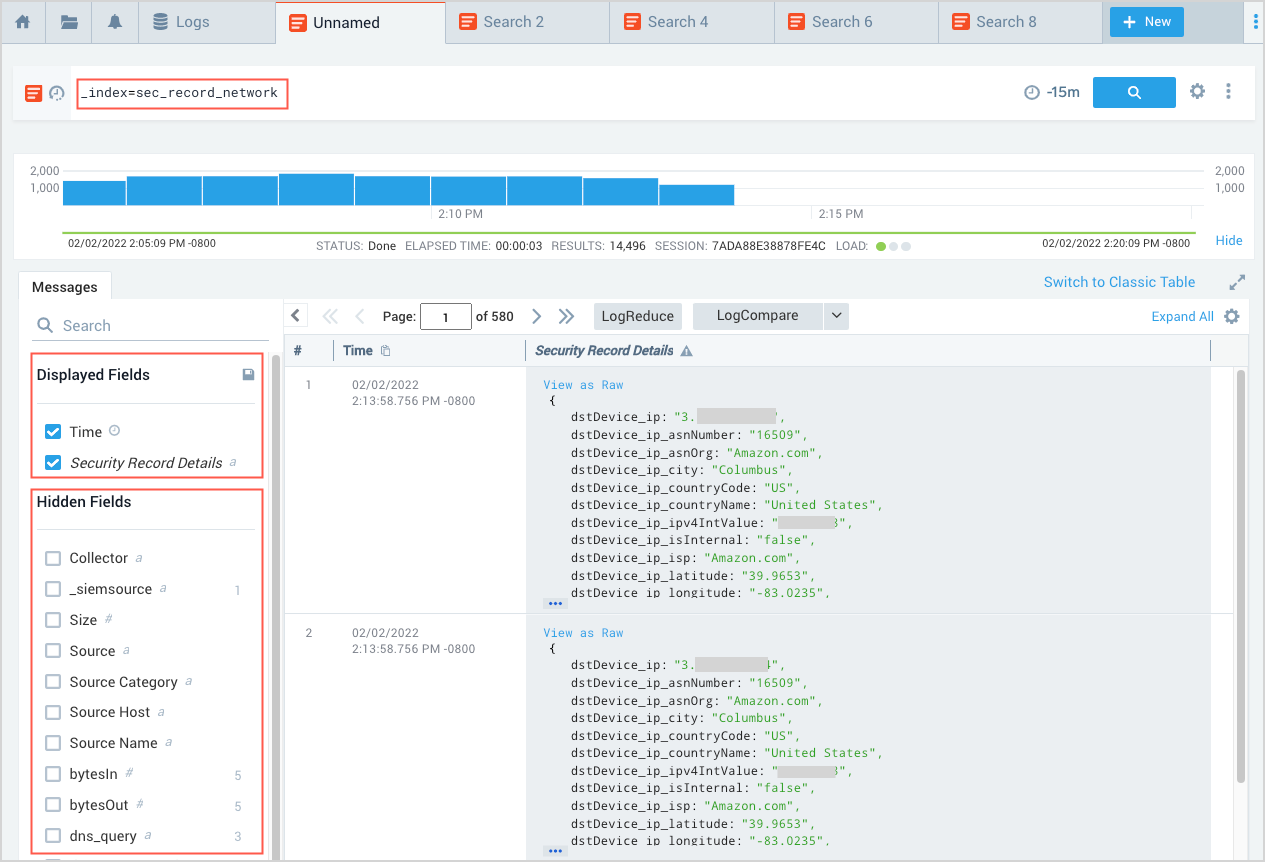The width and height of the screenshot is (1265, 862).
Task: Open the Alerts bell icon tab
Action: (x=115, y=22)
